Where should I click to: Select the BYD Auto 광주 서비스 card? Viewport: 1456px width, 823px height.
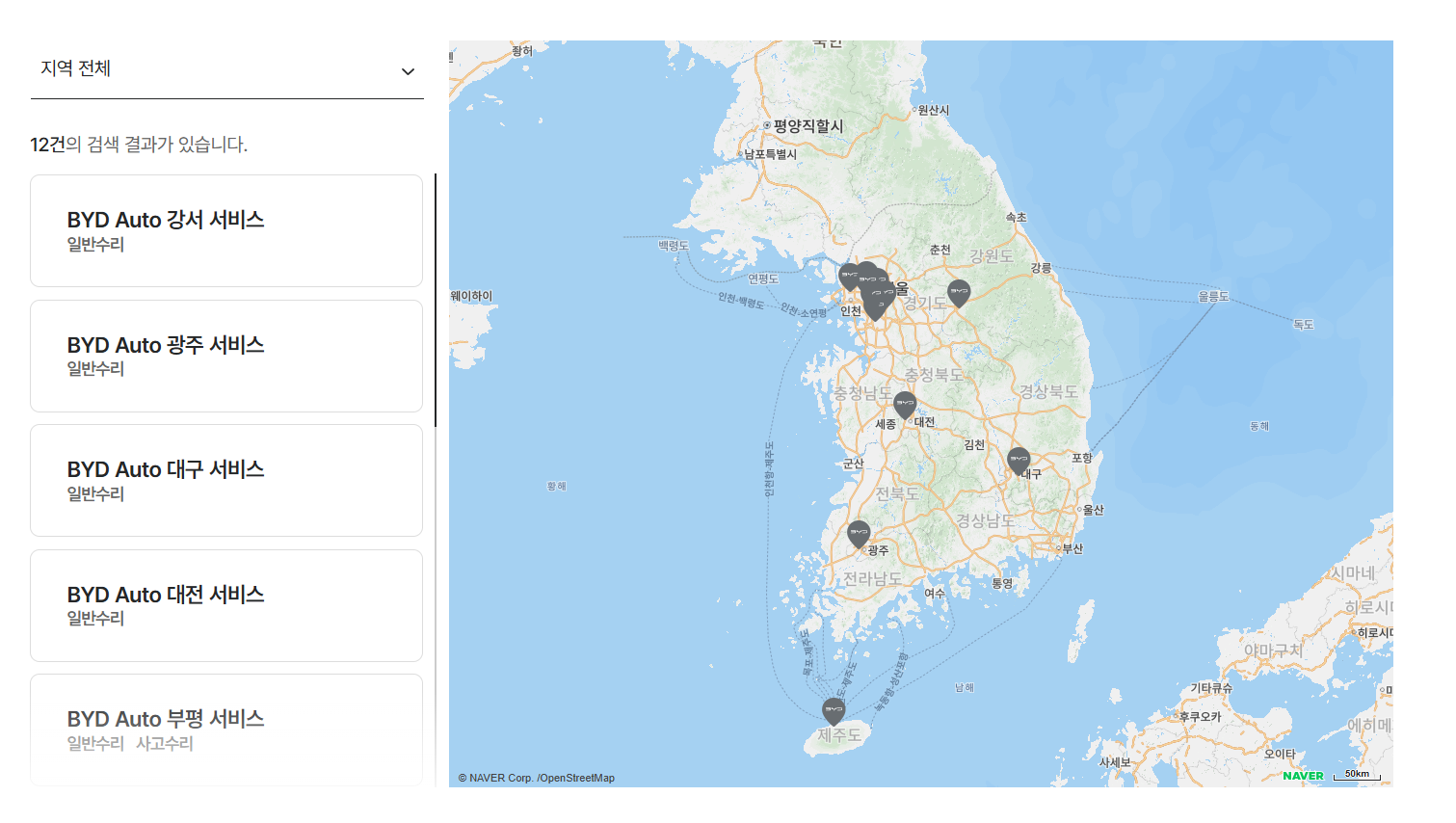(226, 356)
